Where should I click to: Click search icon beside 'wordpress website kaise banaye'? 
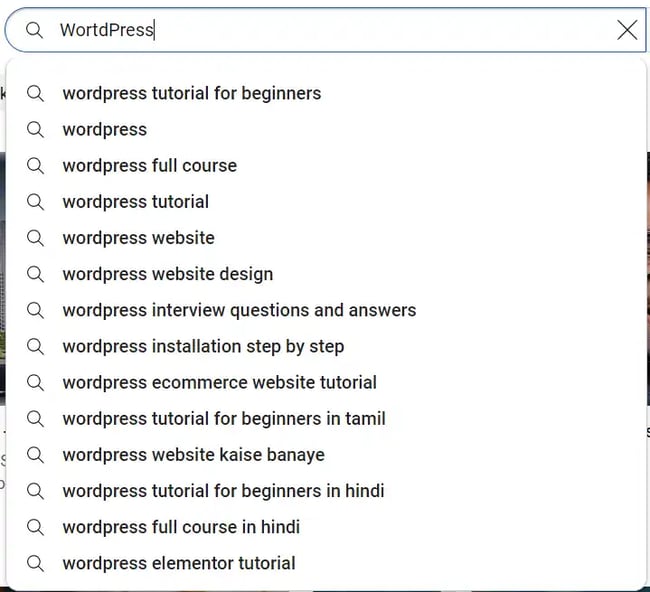pyautogui.click(x=35, y=455)
